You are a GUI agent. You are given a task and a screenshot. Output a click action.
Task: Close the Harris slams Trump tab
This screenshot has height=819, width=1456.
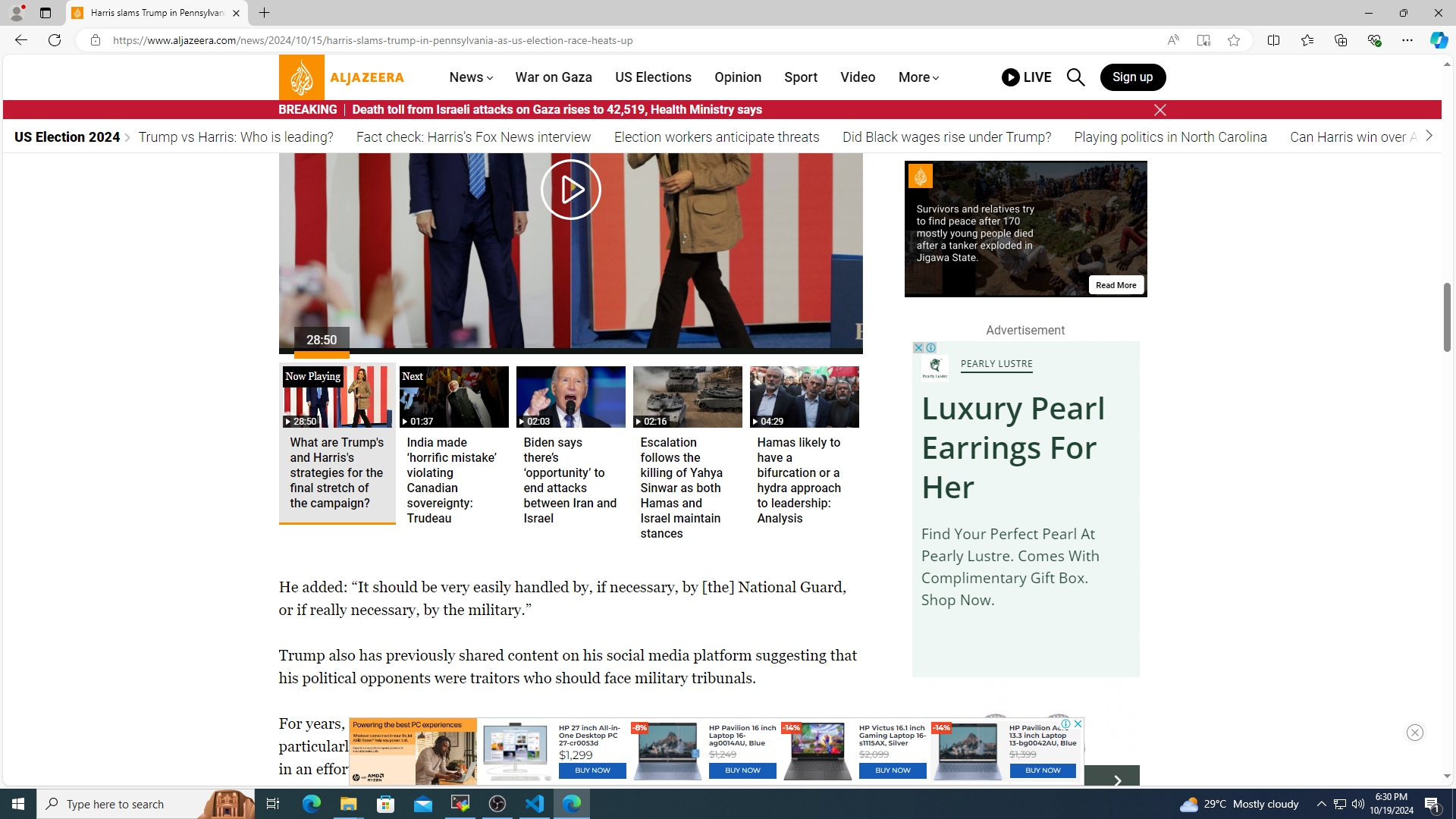[236, 13]
